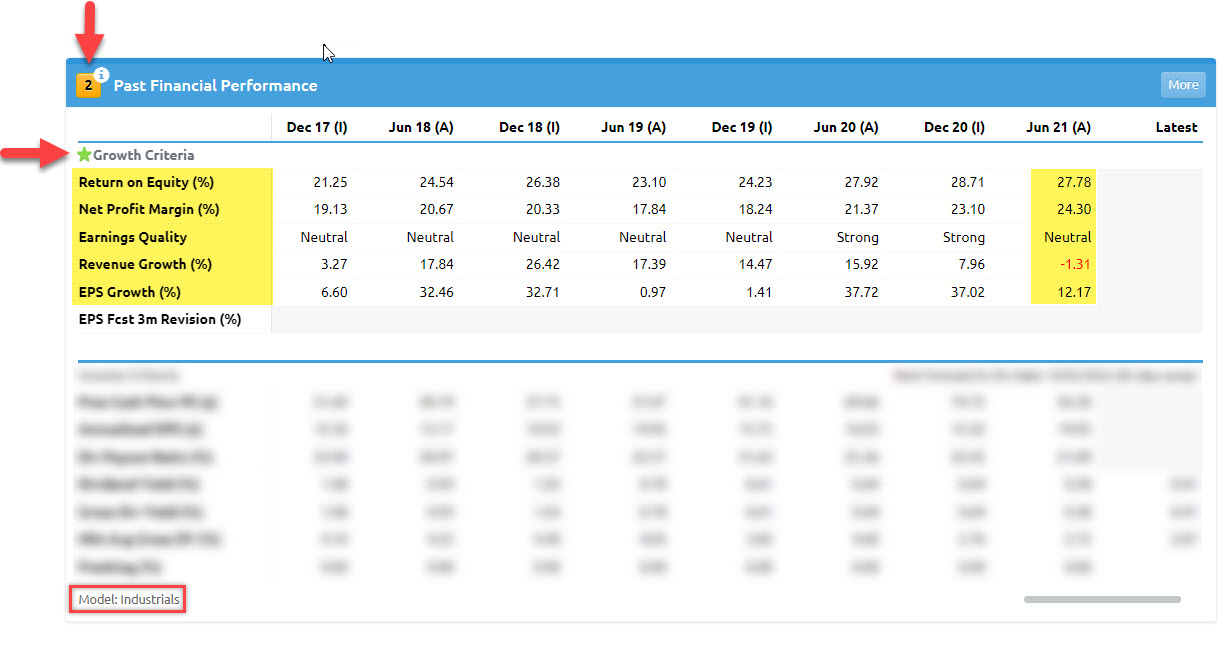This screenshot has height=647, width=1224.
Task: Click the Net Profit Margin (%) row label
Action: coord(148,210)
